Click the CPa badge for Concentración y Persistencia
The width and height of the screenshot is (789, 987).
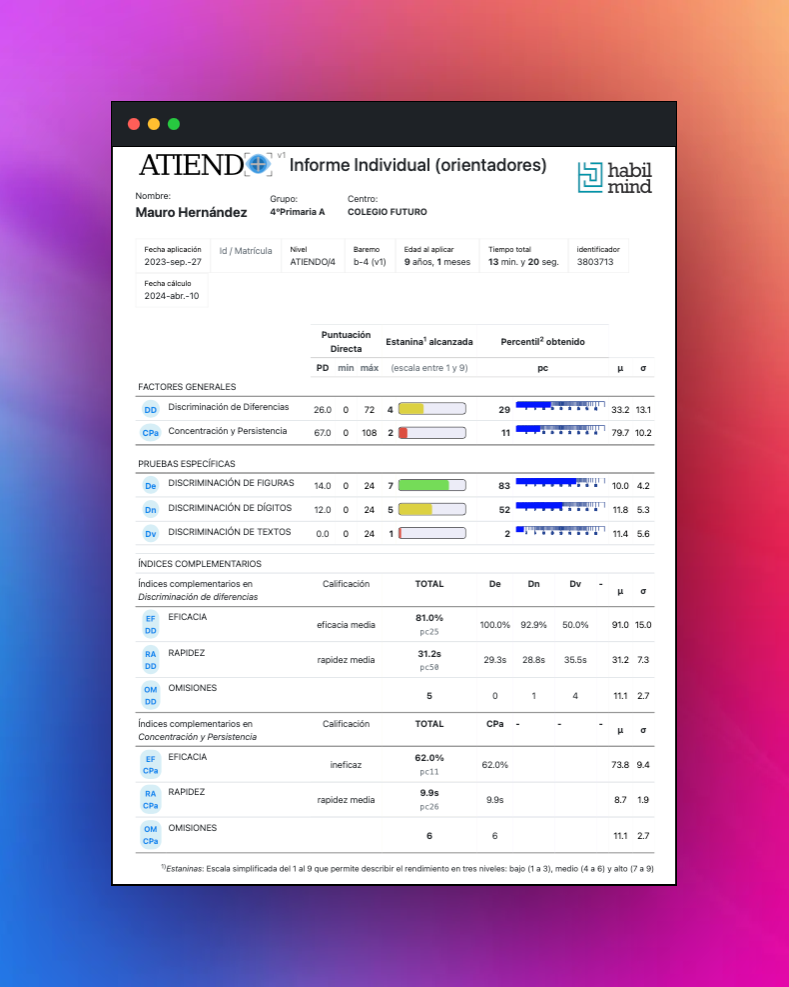(150, 433)
